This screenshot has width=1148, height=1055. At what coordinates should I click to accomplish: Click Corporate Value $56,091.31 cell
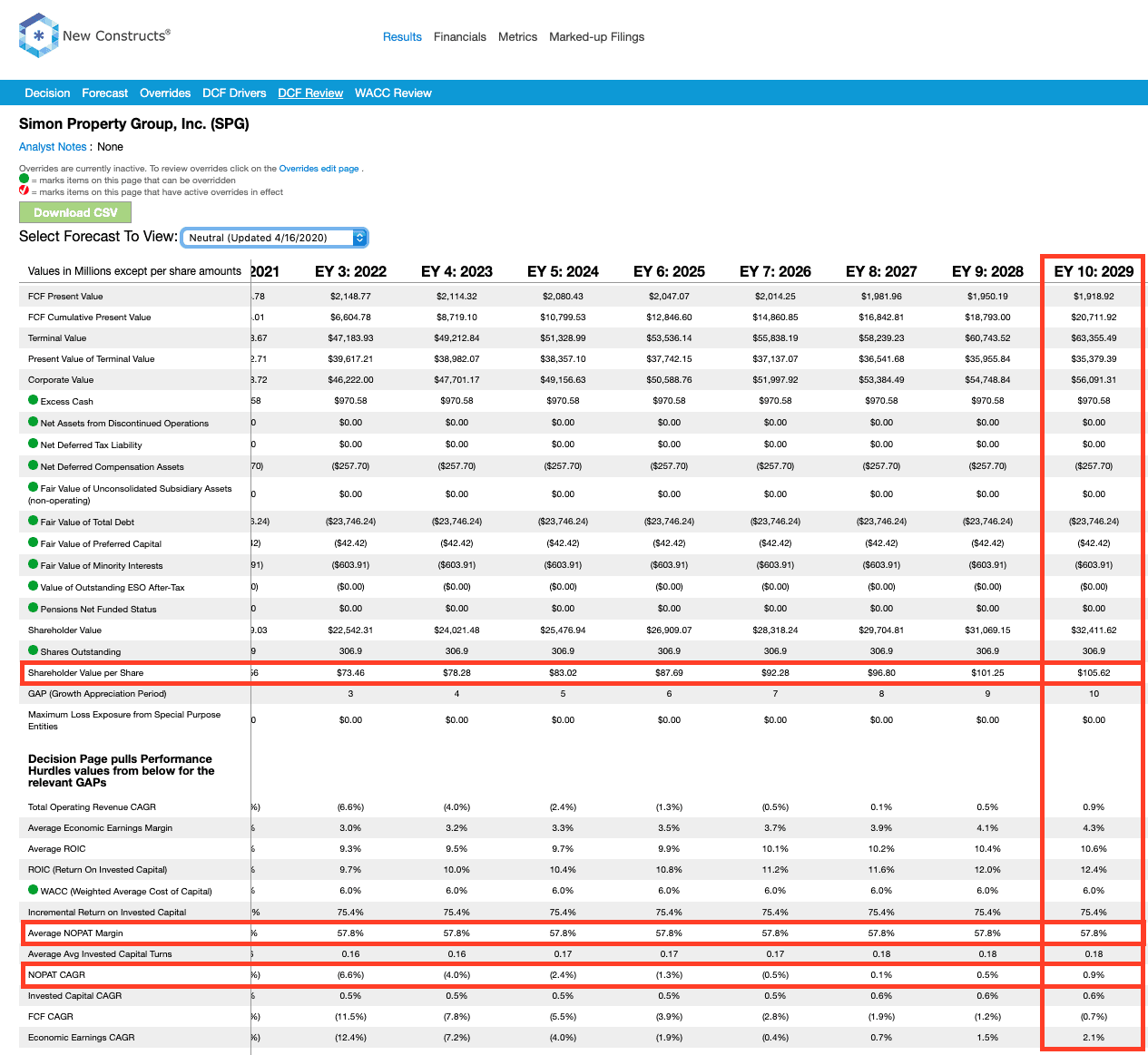tap(1094, 380)
